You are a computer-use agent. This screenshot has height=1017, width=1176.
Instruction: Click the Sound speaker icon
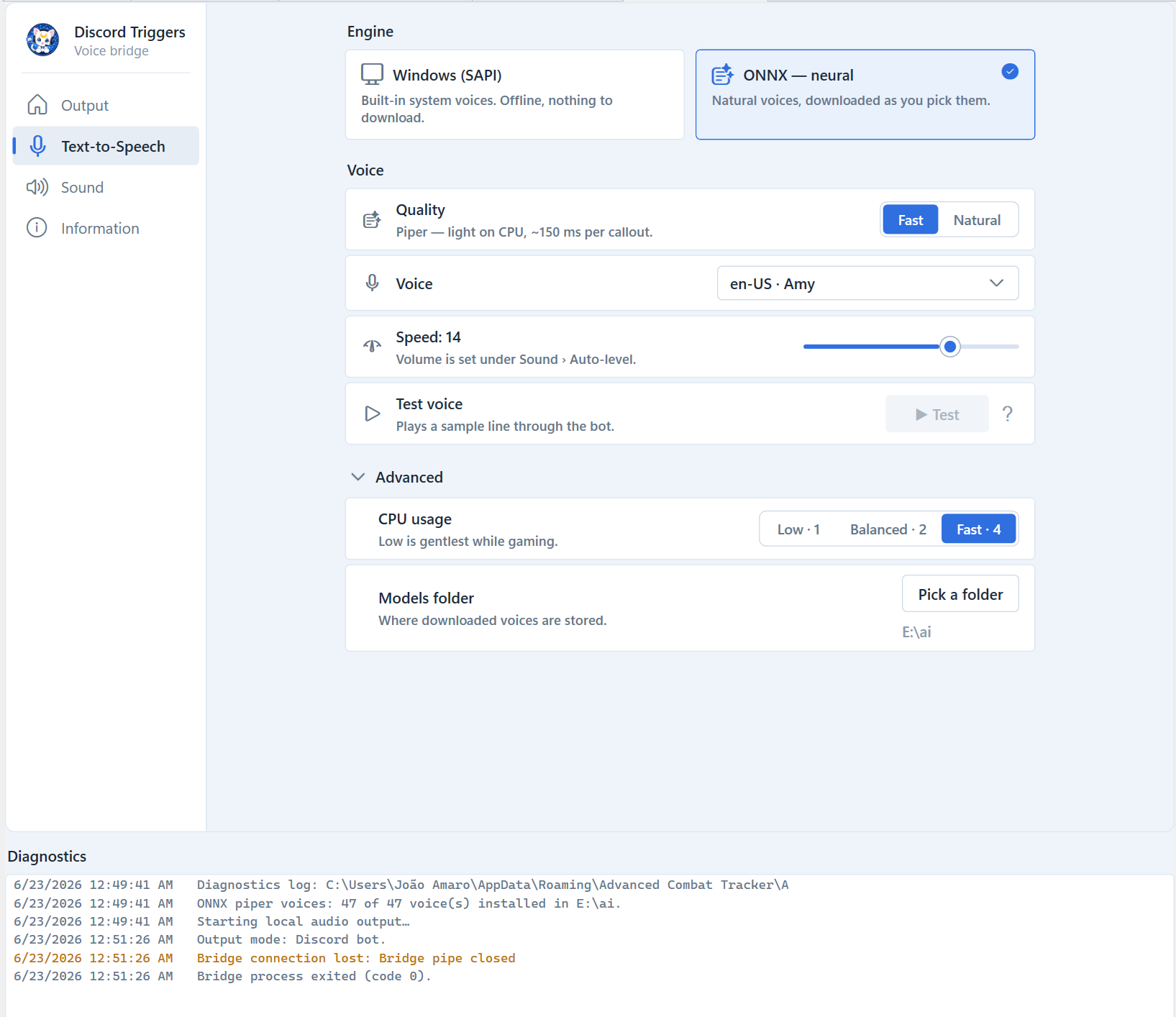[x=37, y=187]
